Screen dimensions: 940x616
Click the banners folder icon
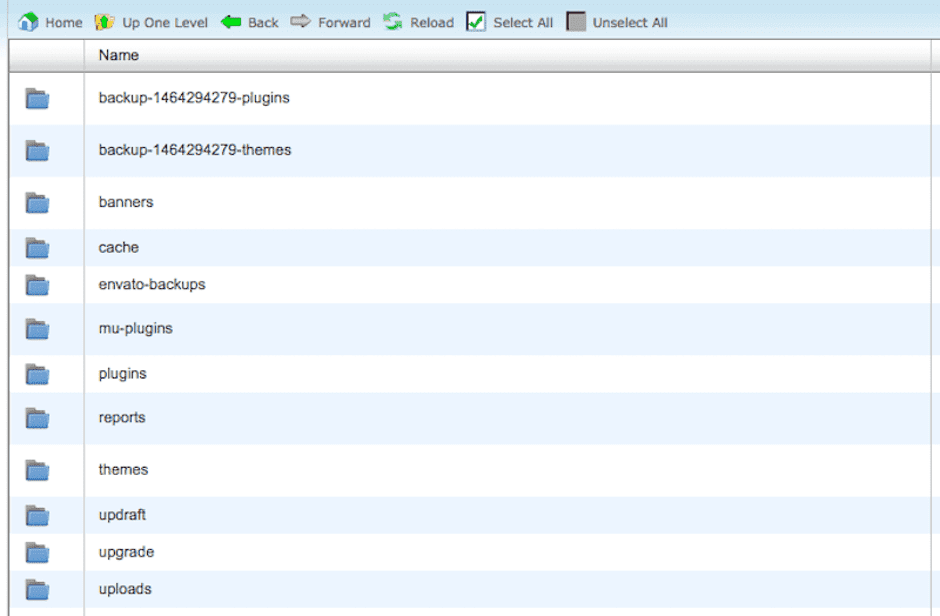click(37, 203)
